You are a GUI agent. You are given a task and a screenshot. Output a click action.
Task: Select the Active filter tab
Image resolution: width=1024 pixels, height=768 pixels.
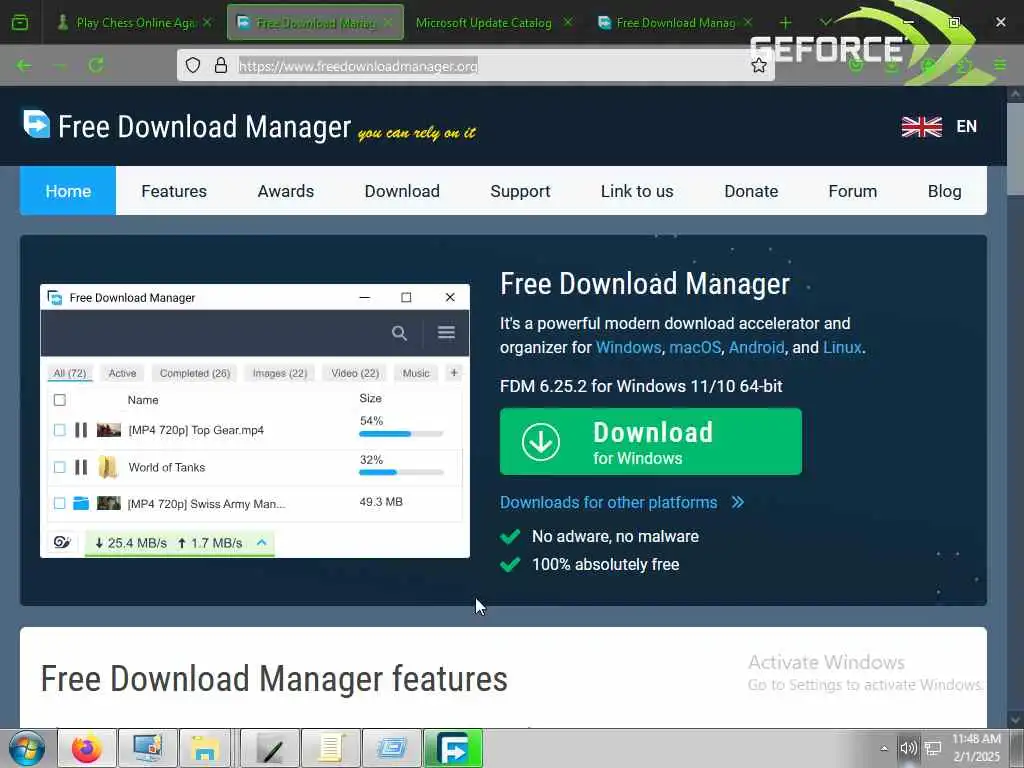click(x=122, y=373)
